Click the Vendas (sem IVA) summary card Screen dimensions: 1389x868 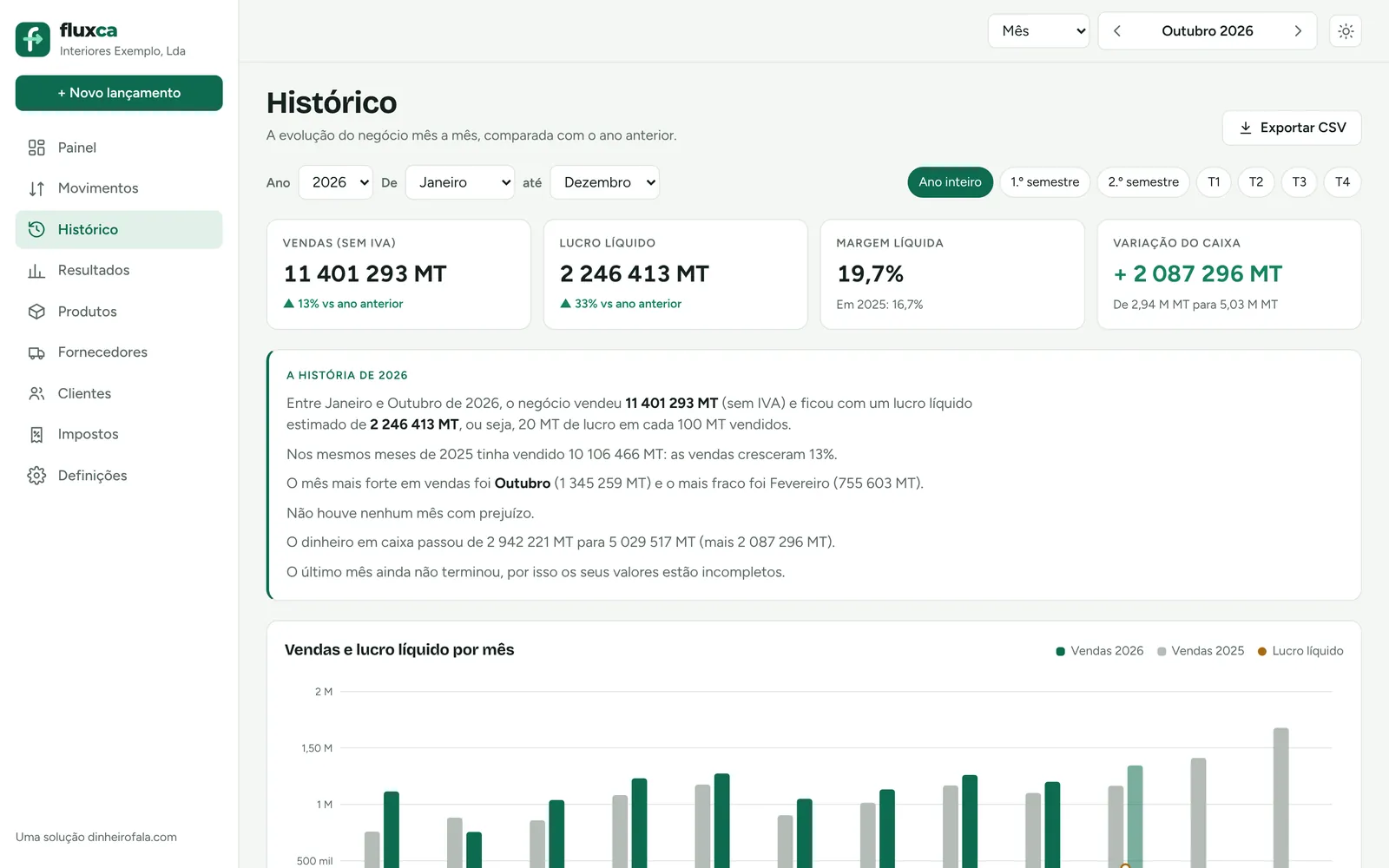coord(398,274)
